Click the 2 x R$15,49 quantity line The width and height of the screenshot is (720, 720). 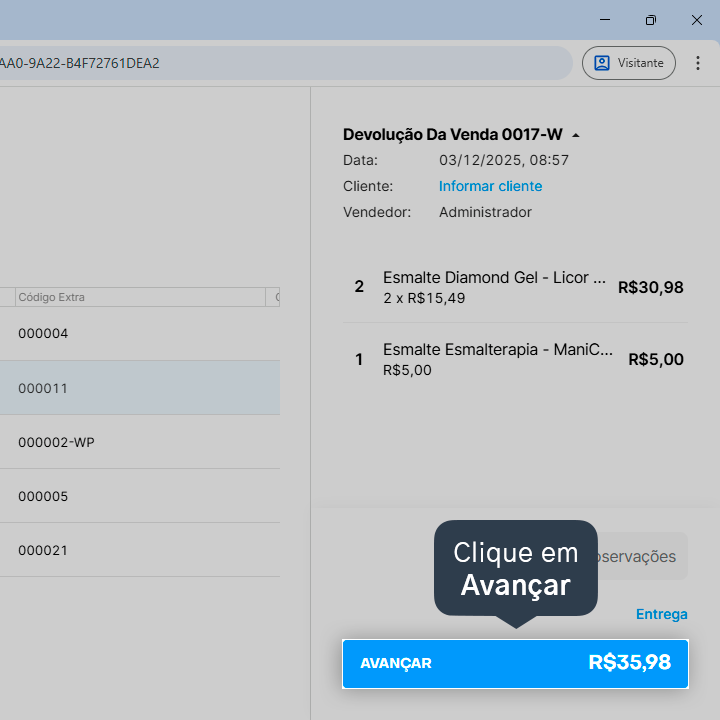pyautogui.click(x=424, y=298)
